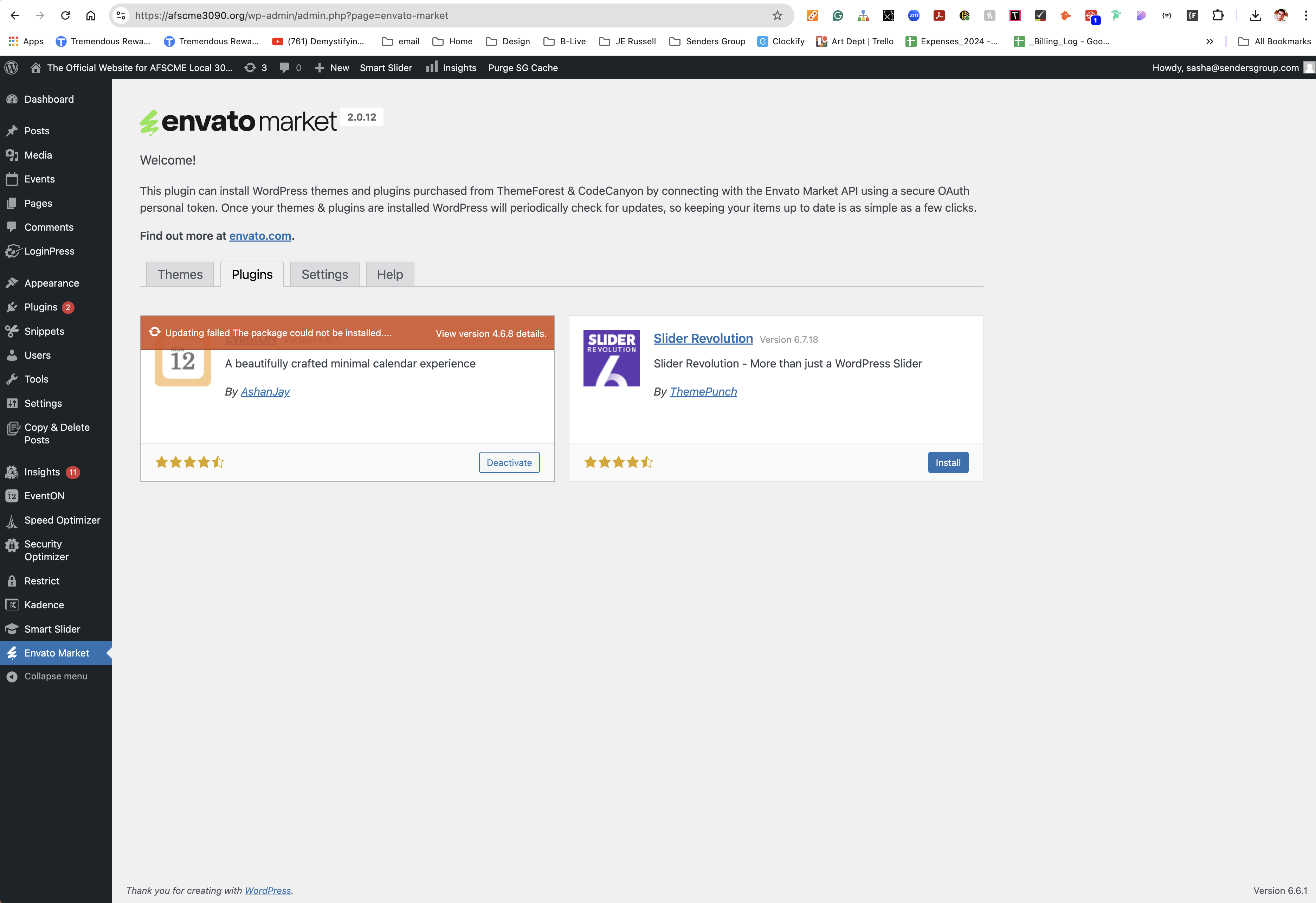This screenshot has height=903, width=1316.
Task: Open the Chrome three-dot menu
Action: click(x=1307, y=15)
